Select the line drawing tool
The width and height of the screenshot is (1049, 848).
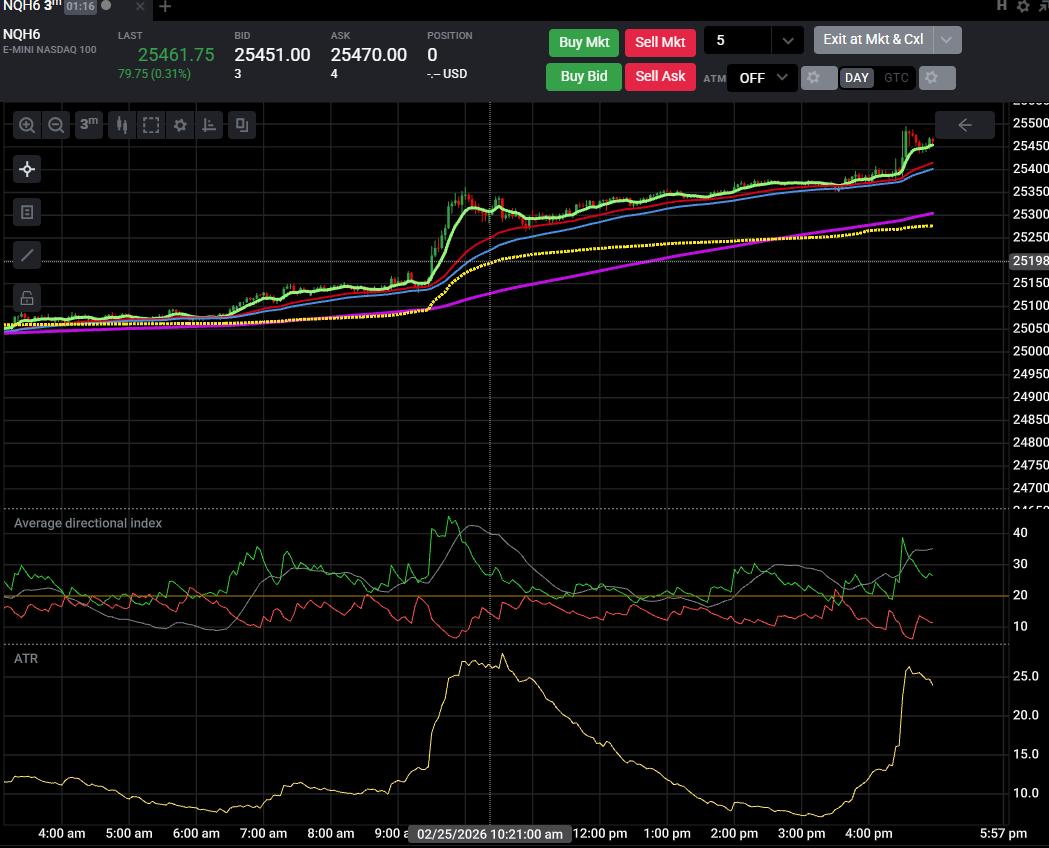27,255
